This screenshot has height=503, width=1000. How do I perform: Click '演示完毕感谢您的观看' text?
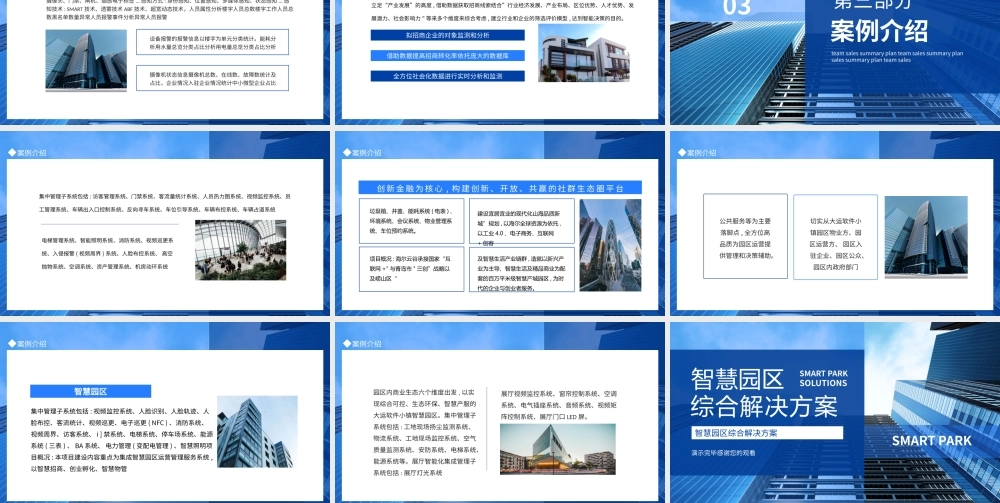click(x=723, y=453)
